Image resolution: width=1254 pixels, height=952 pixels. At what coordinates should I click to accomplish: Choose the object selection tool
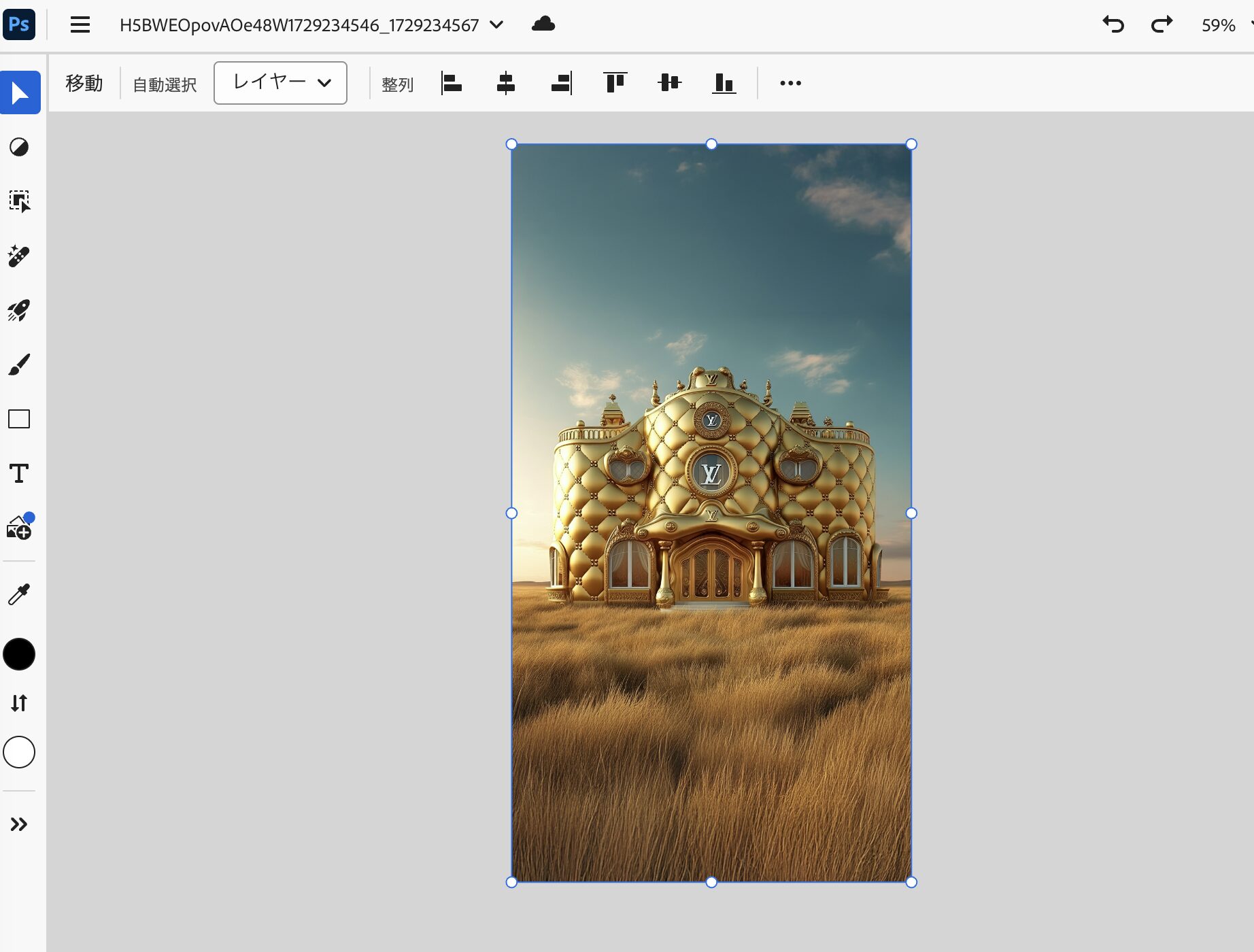coord(19,201)
